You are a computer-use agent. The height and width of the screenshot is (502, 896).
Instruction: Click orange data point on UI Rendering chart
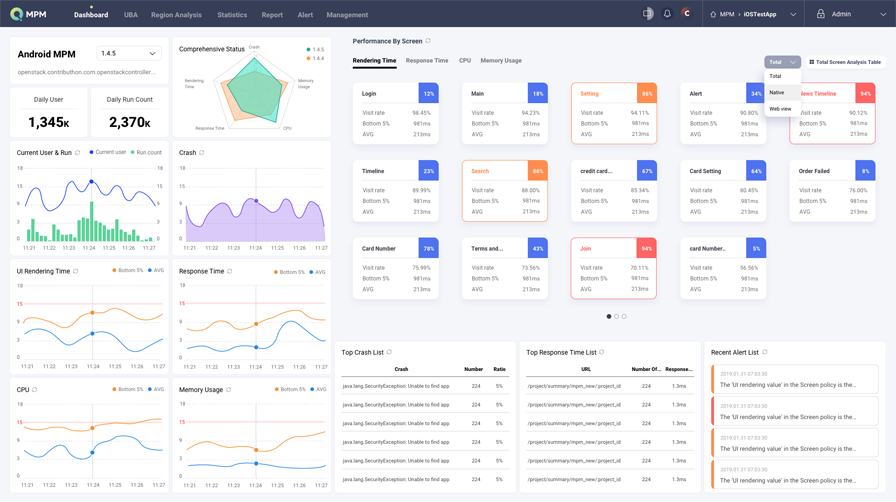tap(93, 313)
